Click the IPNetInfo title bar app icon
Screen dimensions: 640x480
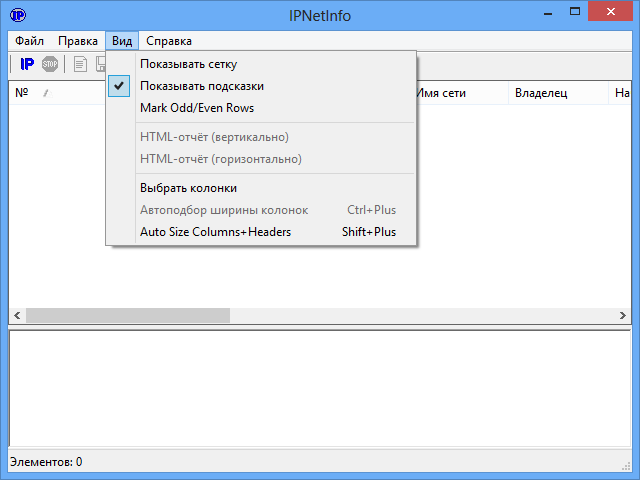click(x=18, y=15)
